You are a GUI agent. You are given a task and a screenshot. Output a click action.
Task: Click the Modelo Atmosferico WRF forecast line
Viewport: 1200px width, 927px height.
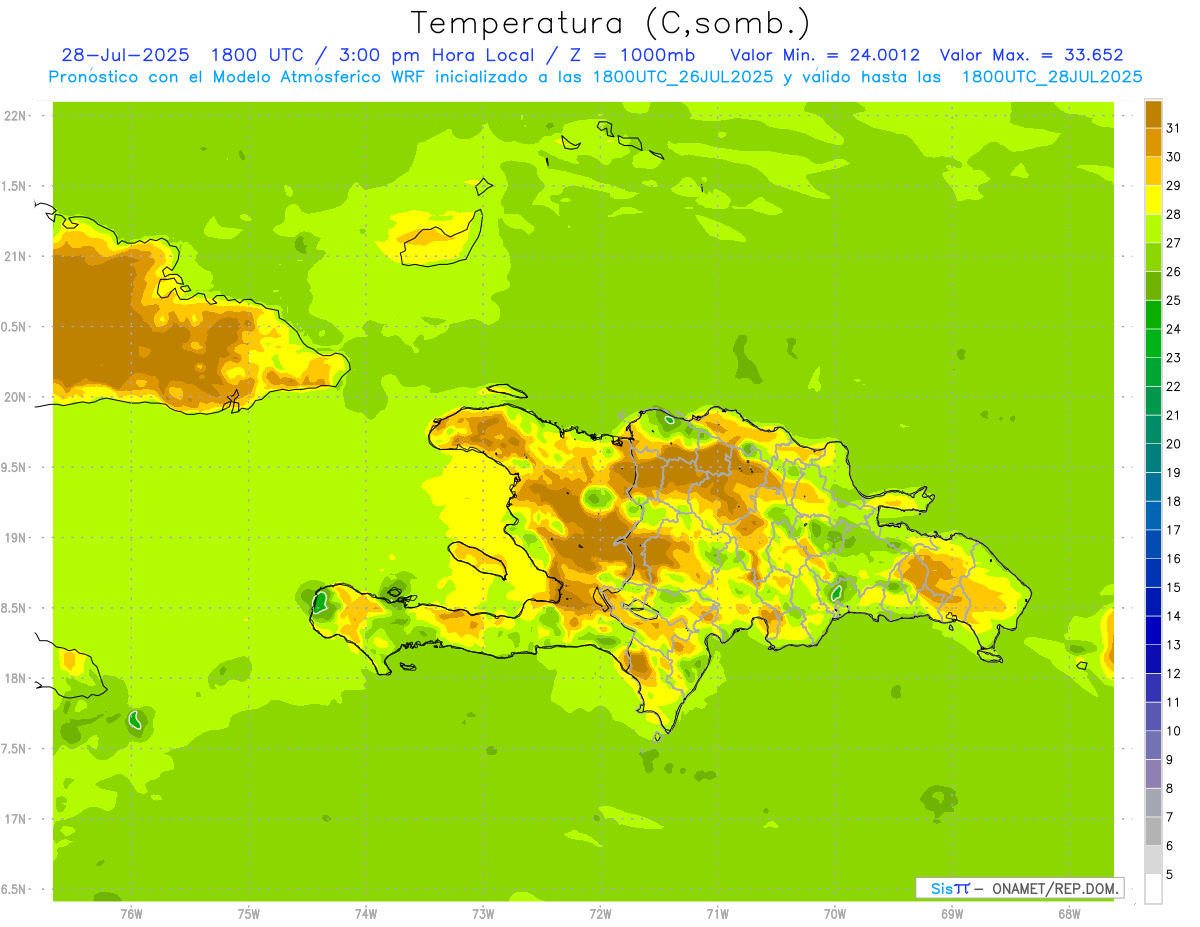pos(595,77)
